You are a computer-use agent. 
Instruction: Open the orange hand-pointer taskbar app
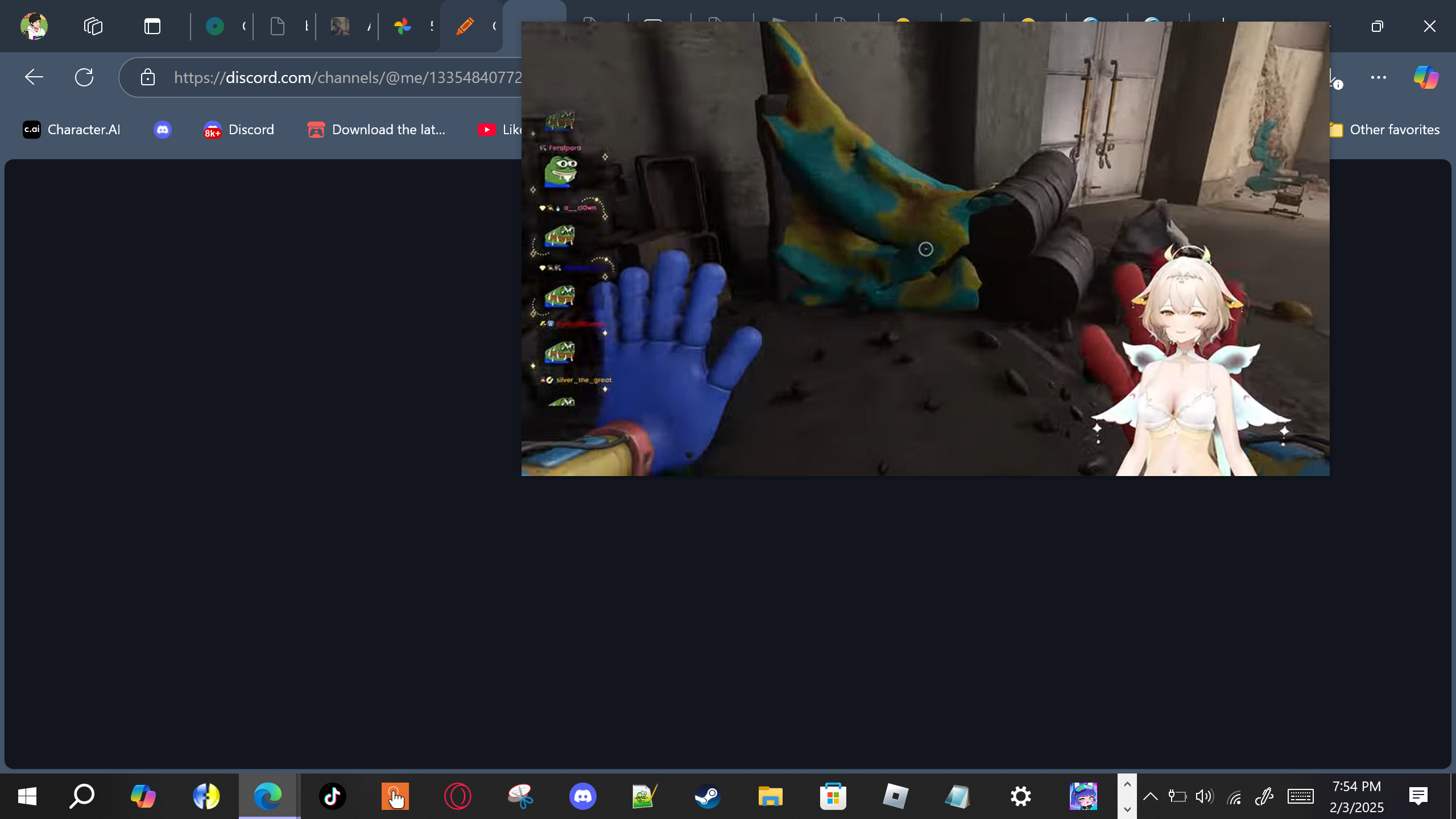395,796
